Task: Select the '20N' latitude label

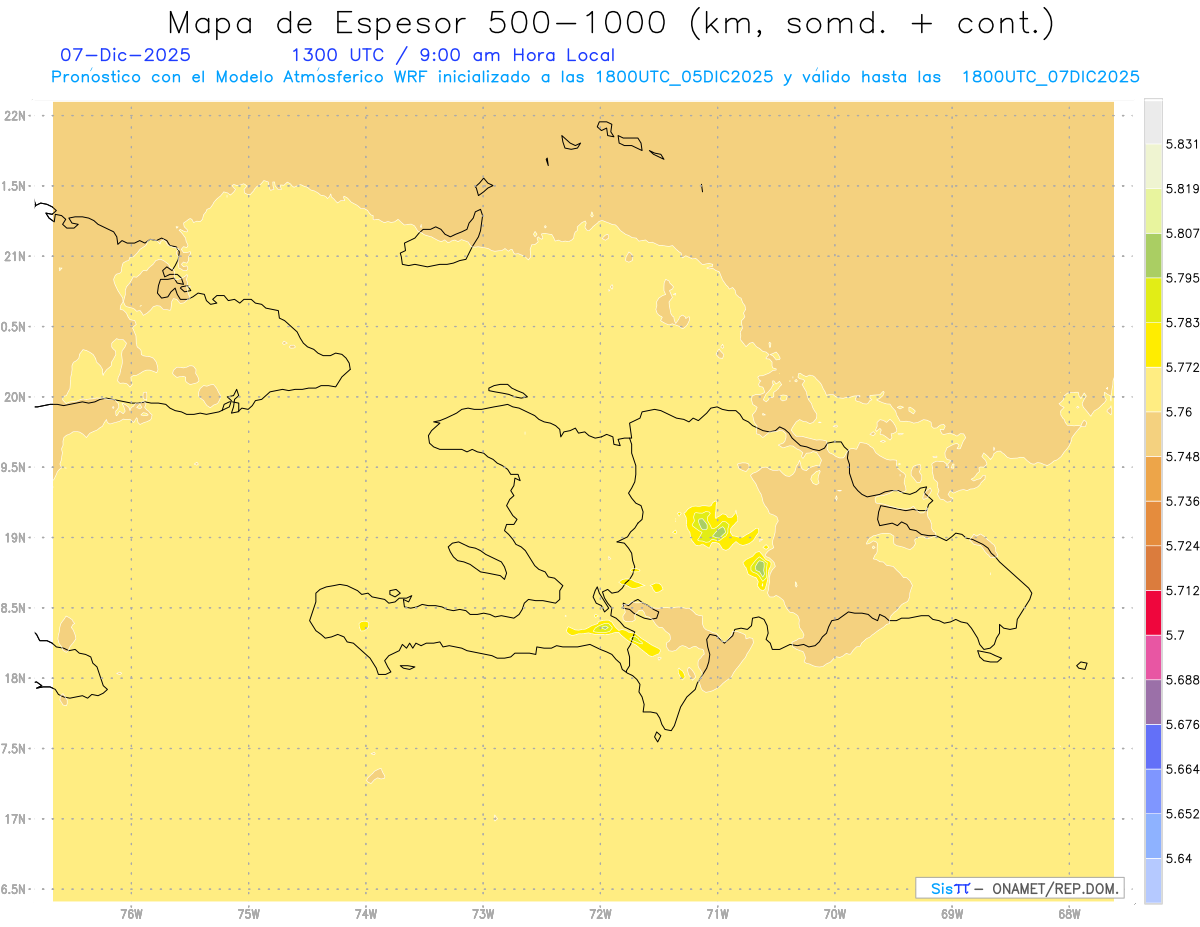Action: pos(16,397)
